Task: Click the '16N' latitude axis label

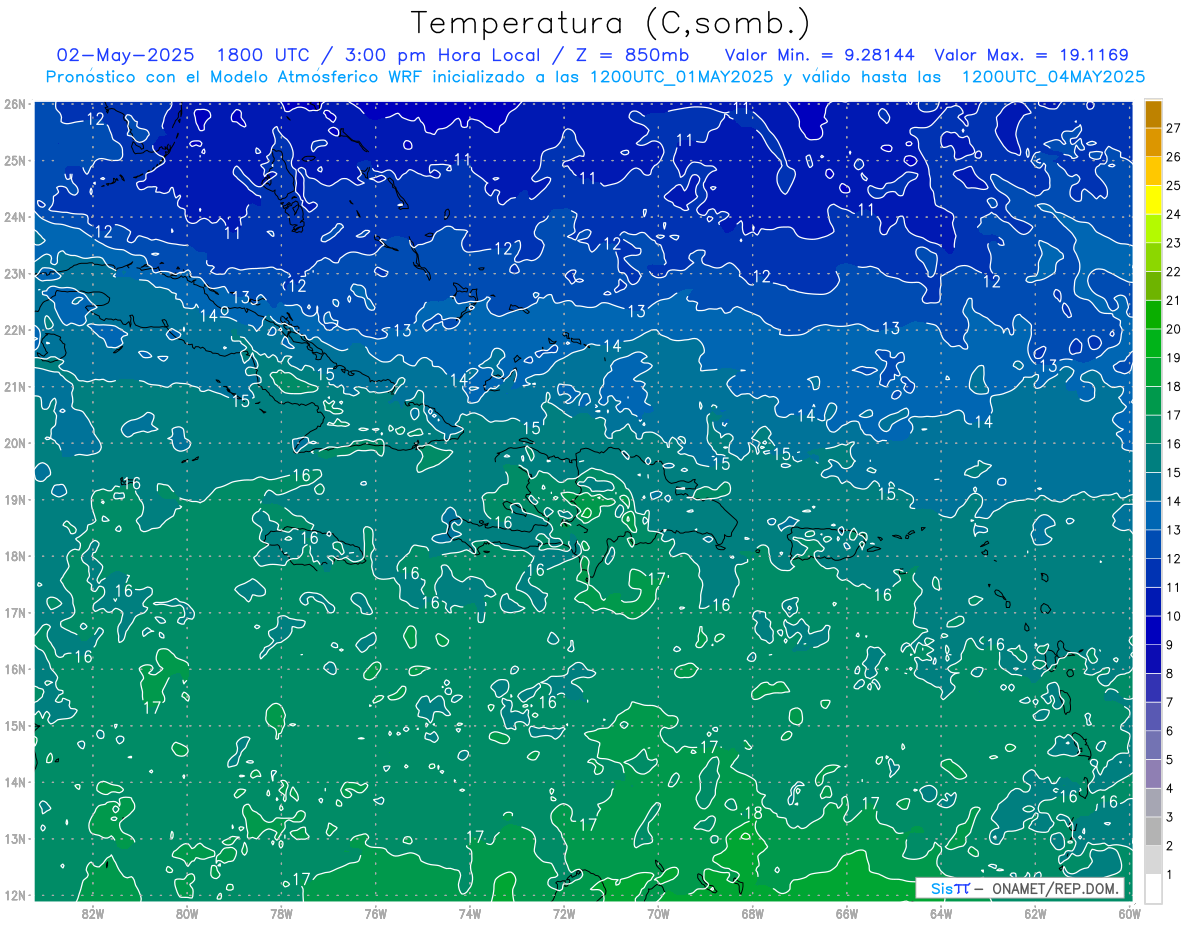Action: (x=14, y=669)
